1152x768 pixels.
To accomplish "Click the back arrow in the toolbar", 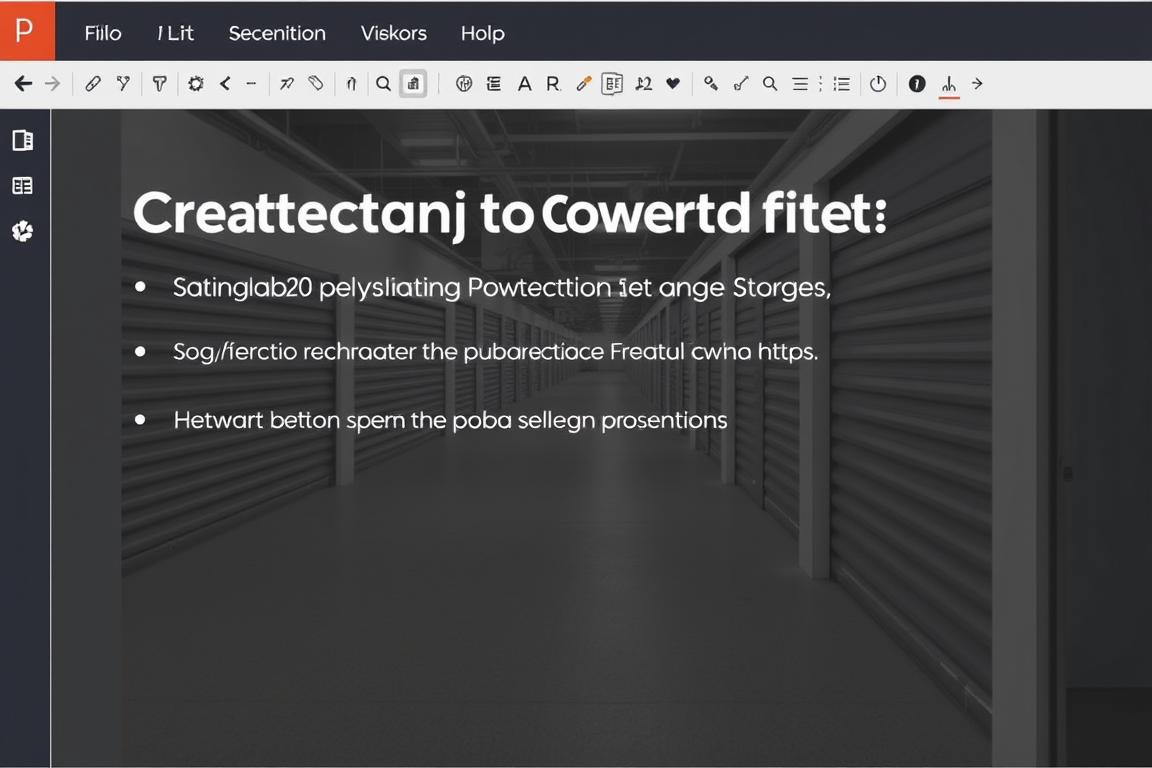I will coord(23,84).
